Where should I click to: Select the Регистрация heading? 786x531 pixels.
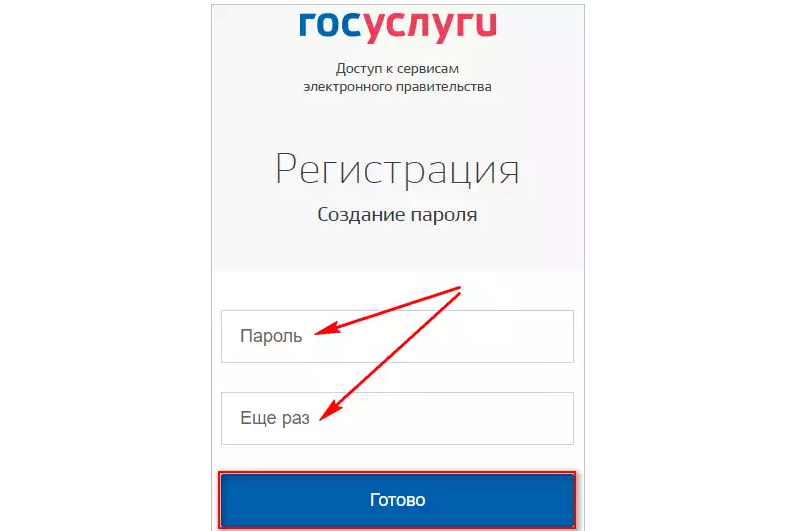click(x=398, y=169)
